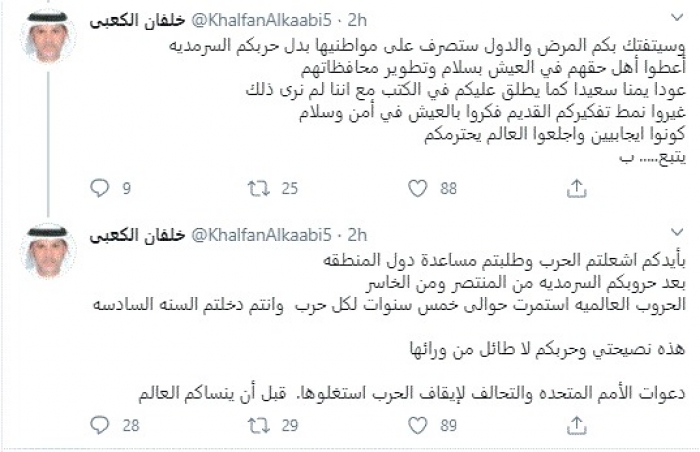Open second tweet's author avatar photo

[x=47, y=251]
